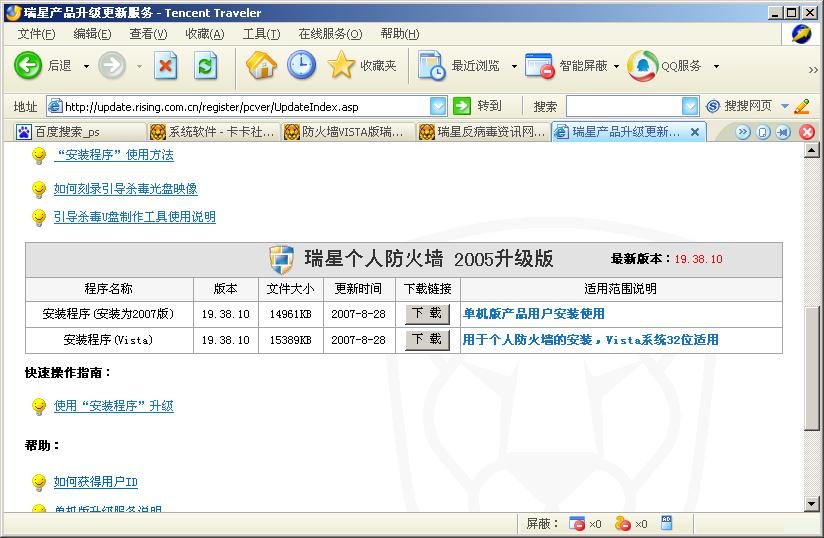Stop loading with the red X icon
Viewport: 824px width, 538px height.
click(x=166, y=66)
